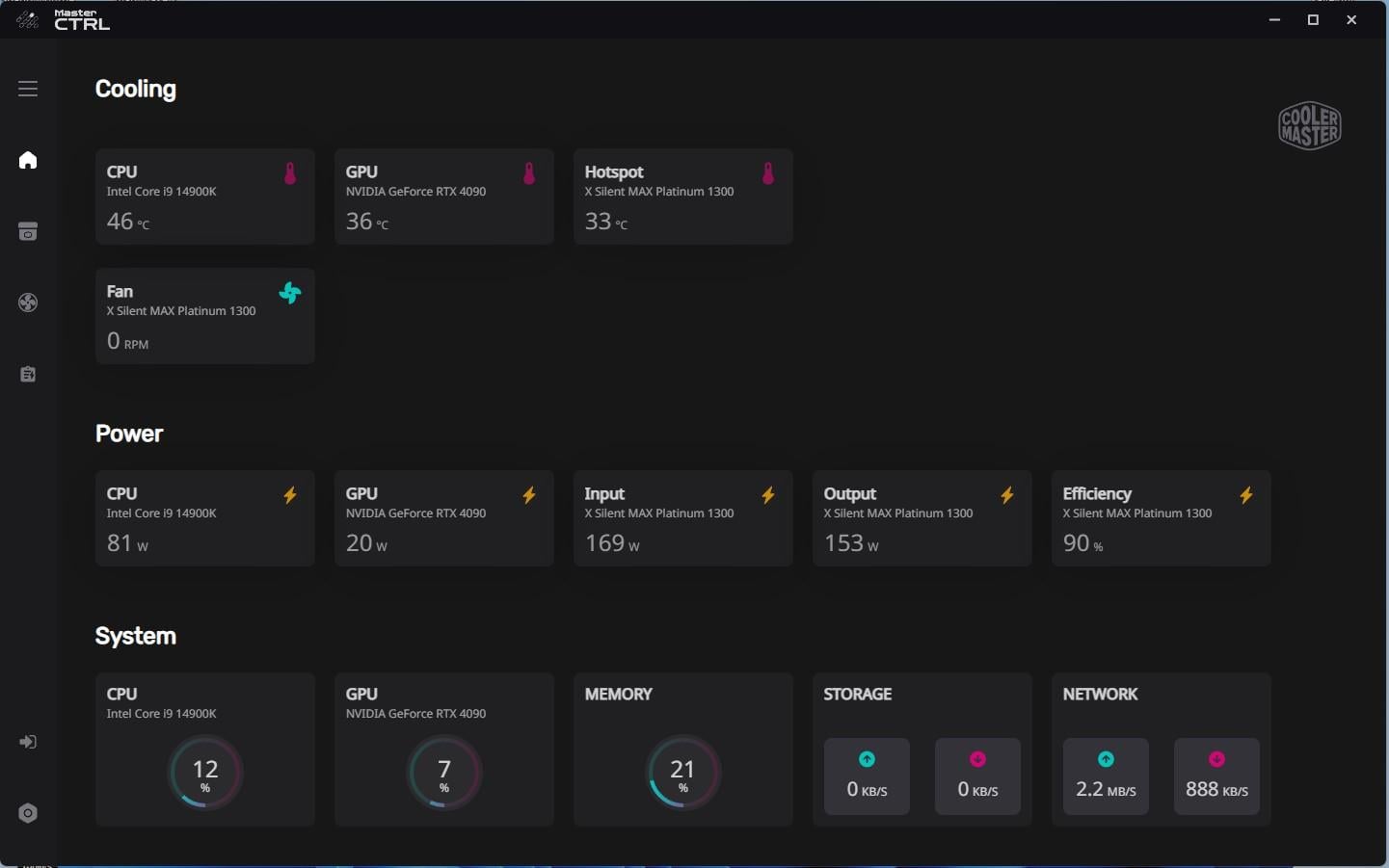
Task: Open the Output power 153 W card
Action: (922, 518)
